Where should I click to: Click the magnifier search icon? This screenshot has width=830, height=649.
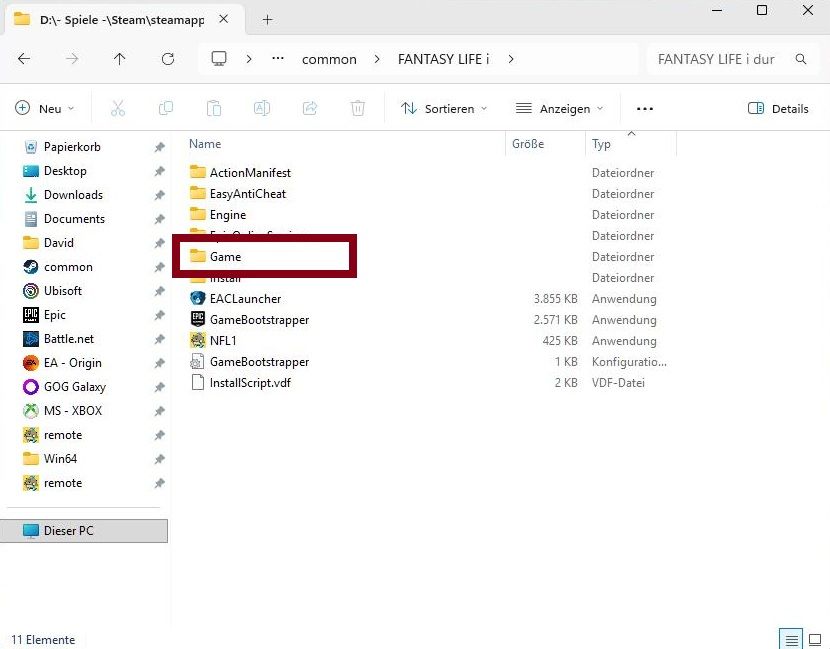(801, 59)
